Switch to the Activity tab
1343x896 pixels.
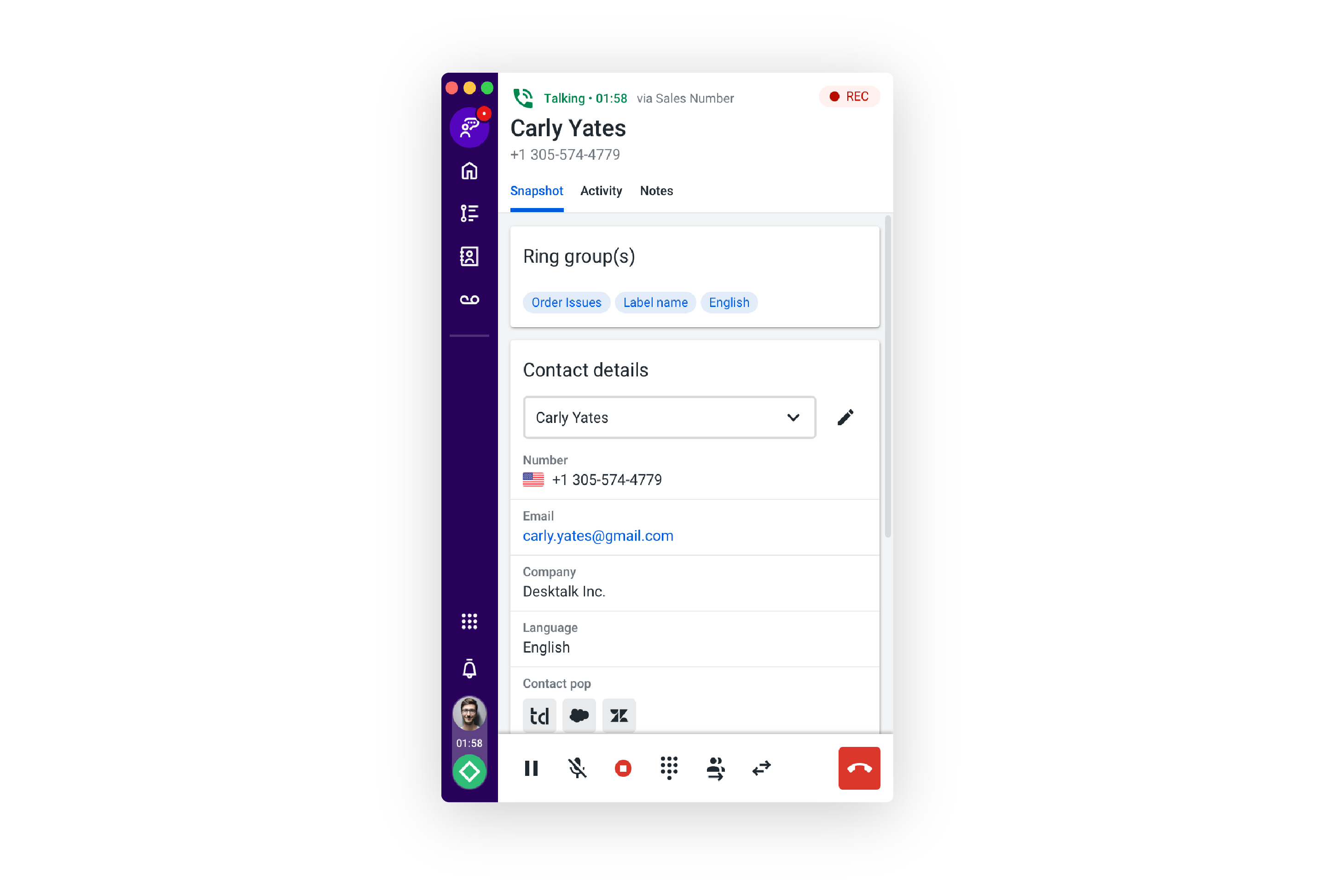pos(601,191)
